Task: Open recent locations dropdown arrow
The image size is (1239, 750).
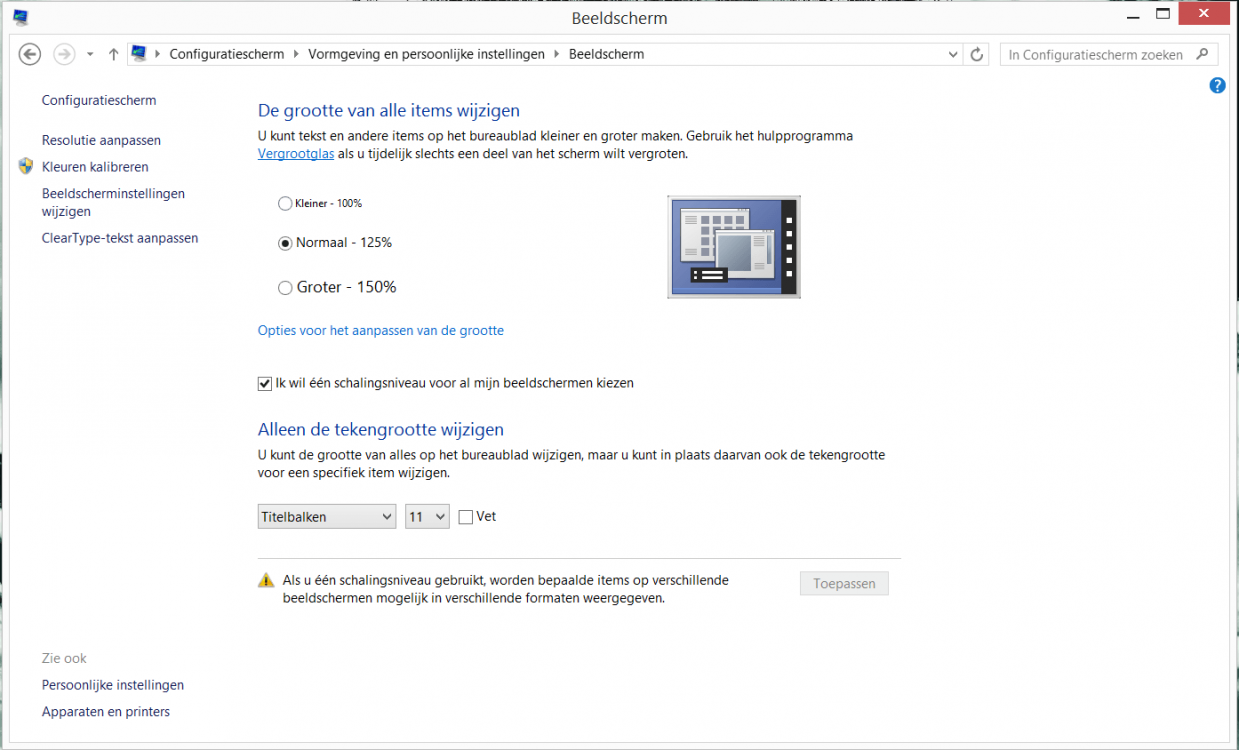Action: (x=90, y=54)
